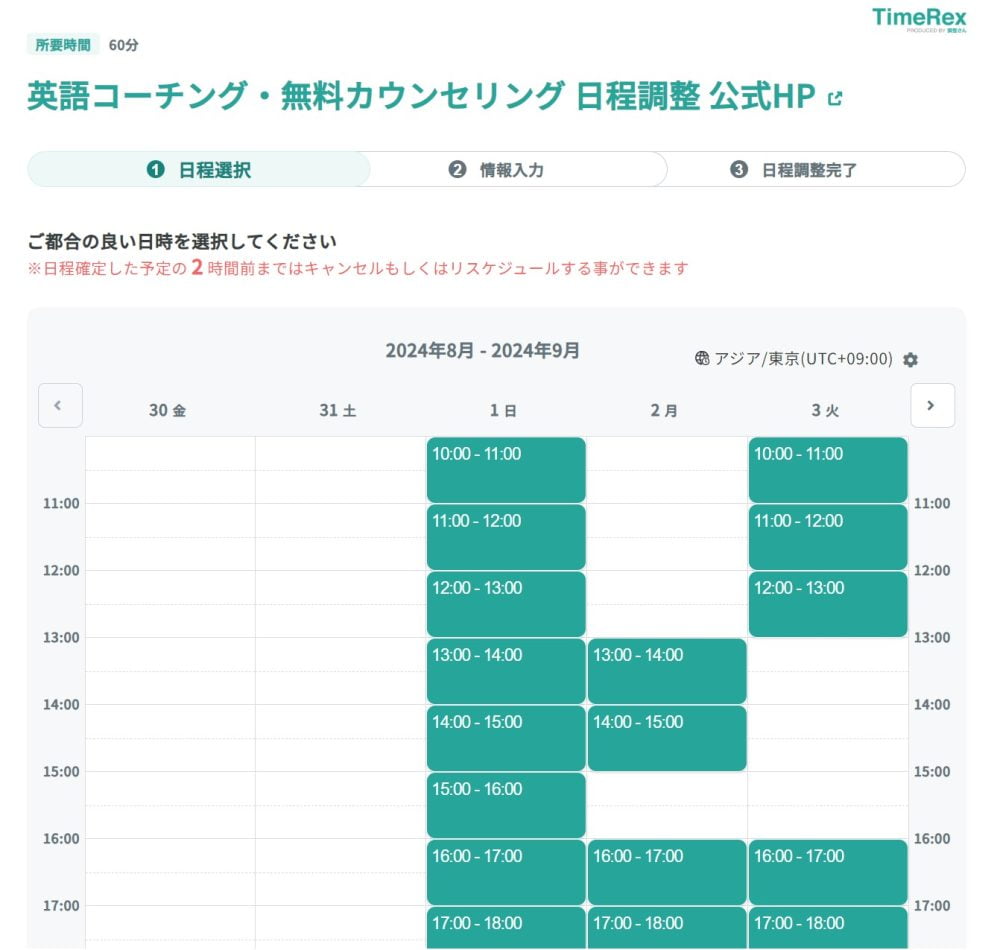
Task: Click the numbered circle ❶ on 日程選択
Action: click(x=155, y=170)
